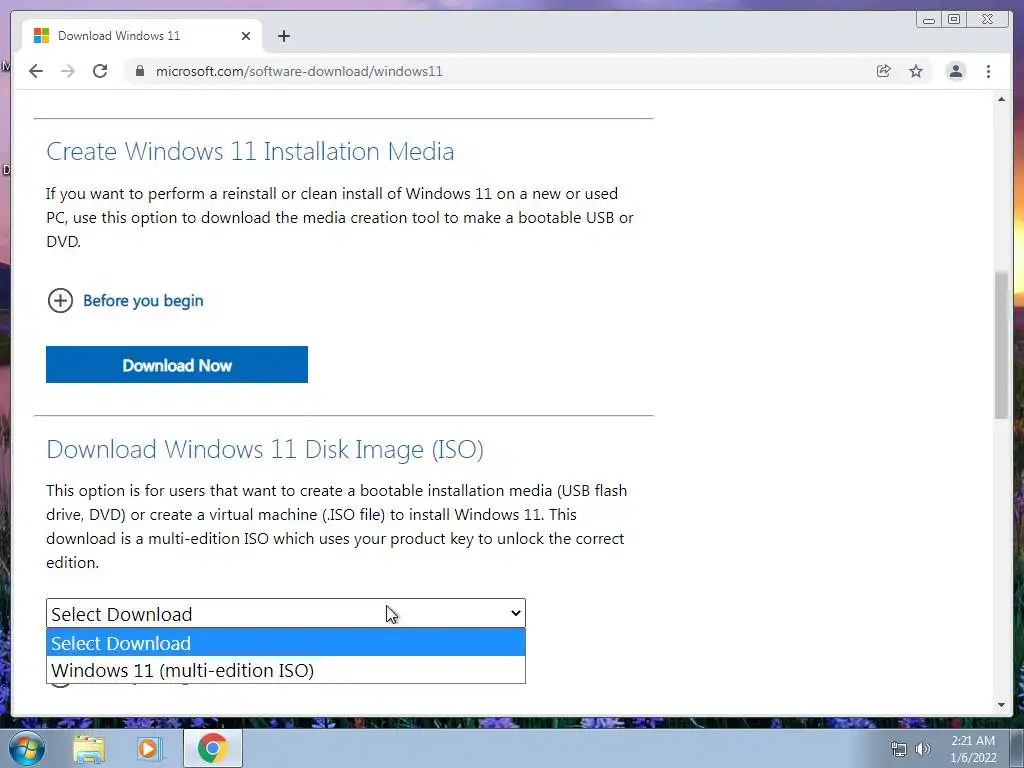Reload the Microsoft download page
This screenshot has height=768, width=1024.
pyautogui.click(x=100, y=71)
